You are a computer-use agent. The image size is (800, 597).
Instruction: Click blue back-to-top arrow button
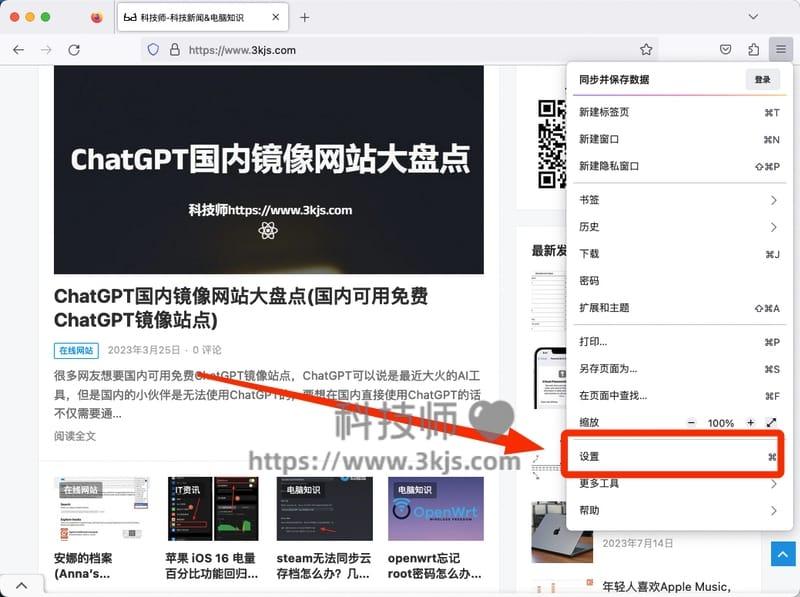click(x=783, y=554)
